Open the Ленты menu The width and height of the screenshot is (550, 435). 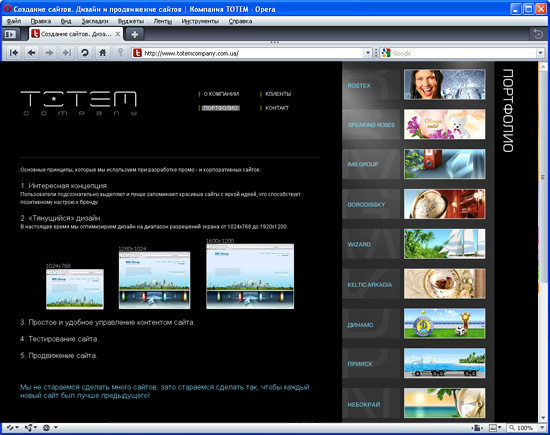tap(163, 21)
